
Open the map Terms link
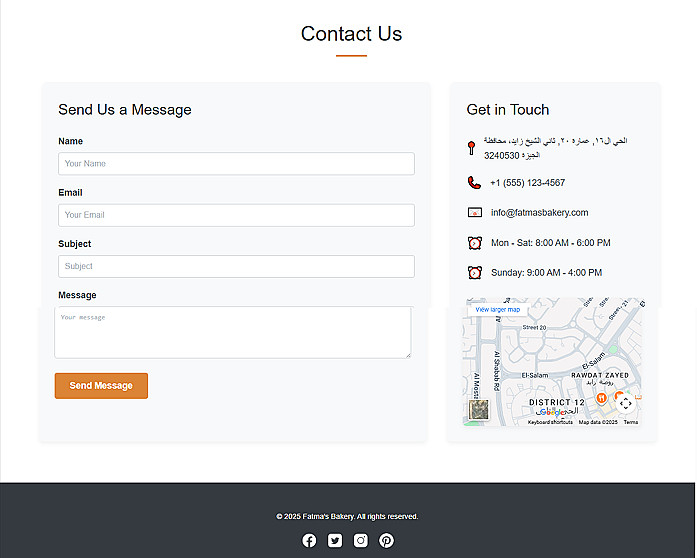click(631, 422)
